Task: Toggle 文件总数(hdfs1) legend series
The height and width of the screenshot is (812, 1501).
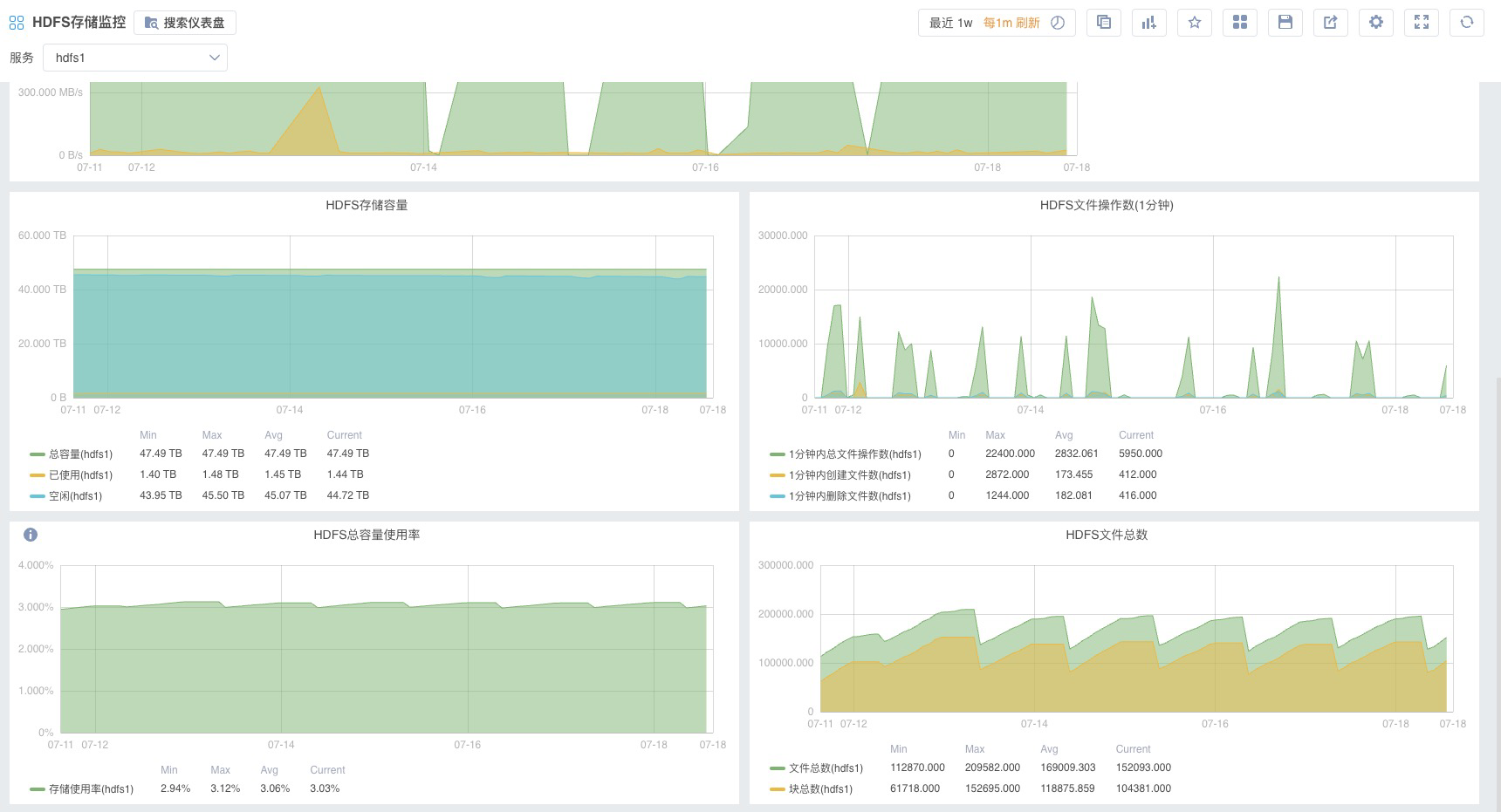Action: coord(826,768)
